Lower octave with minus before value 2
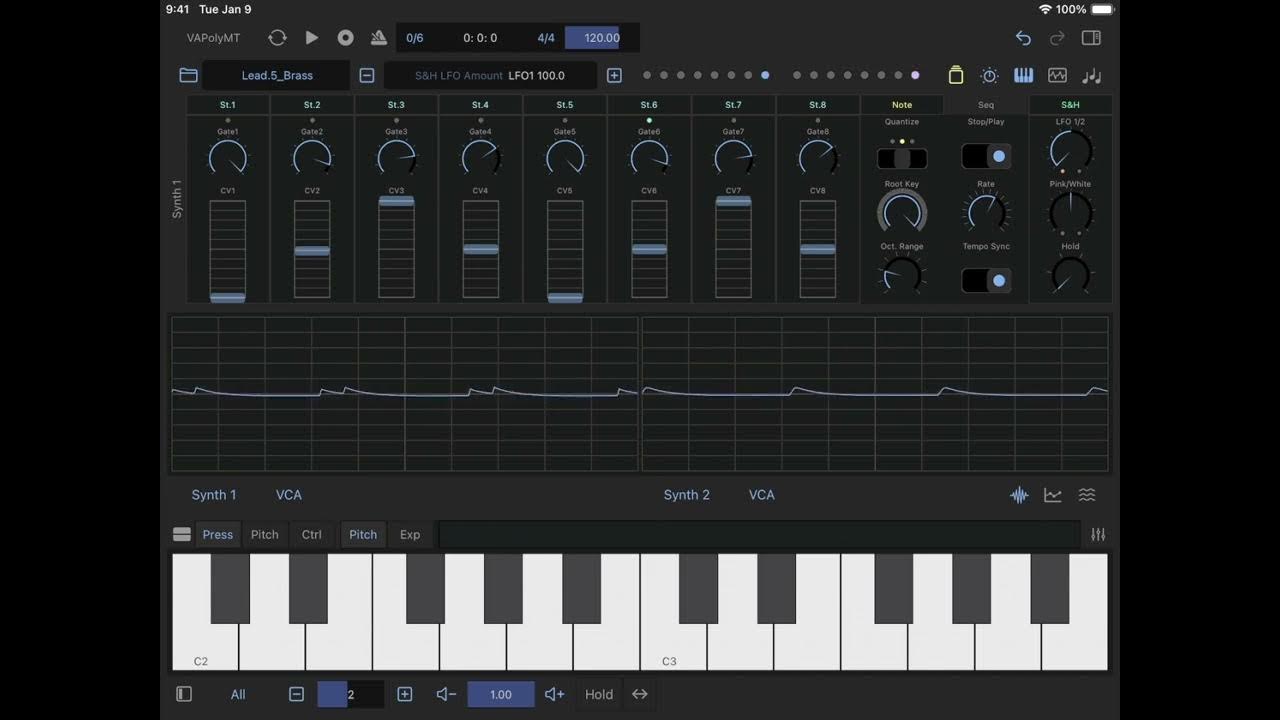The width and height of the screenshot is (1280, 720). (296, 694)
